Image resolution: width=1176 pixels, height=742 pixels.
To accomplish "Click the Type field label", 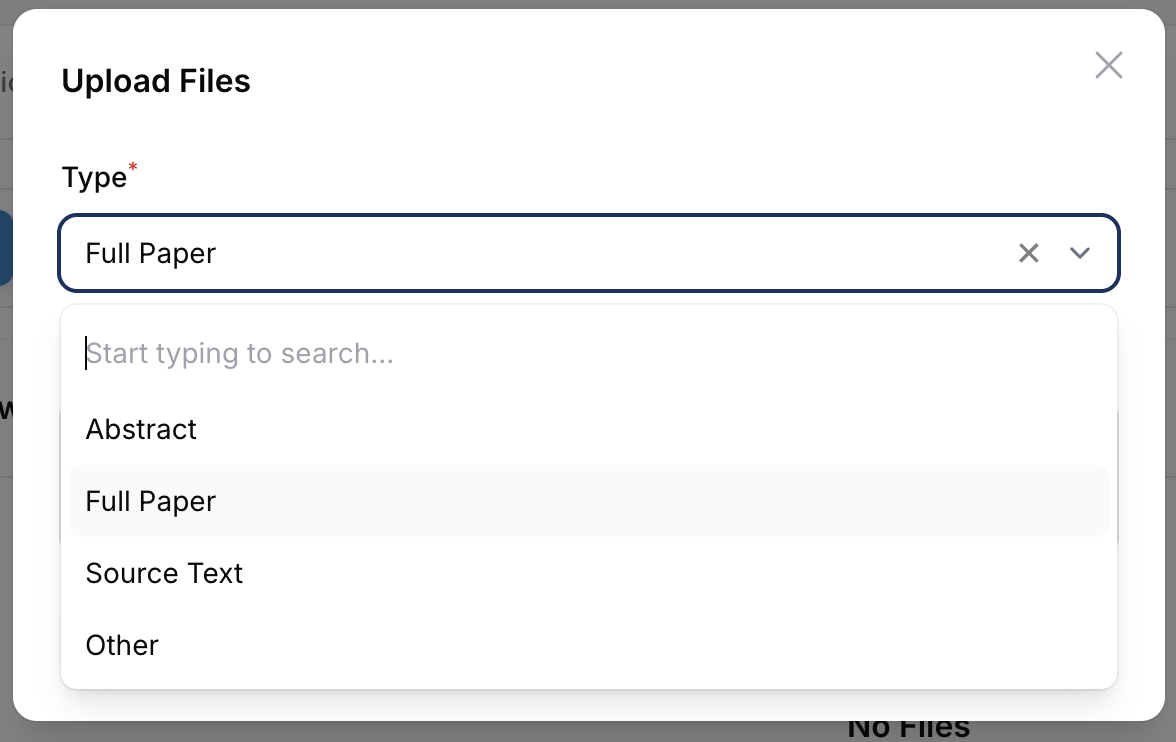I will (94, 178).
